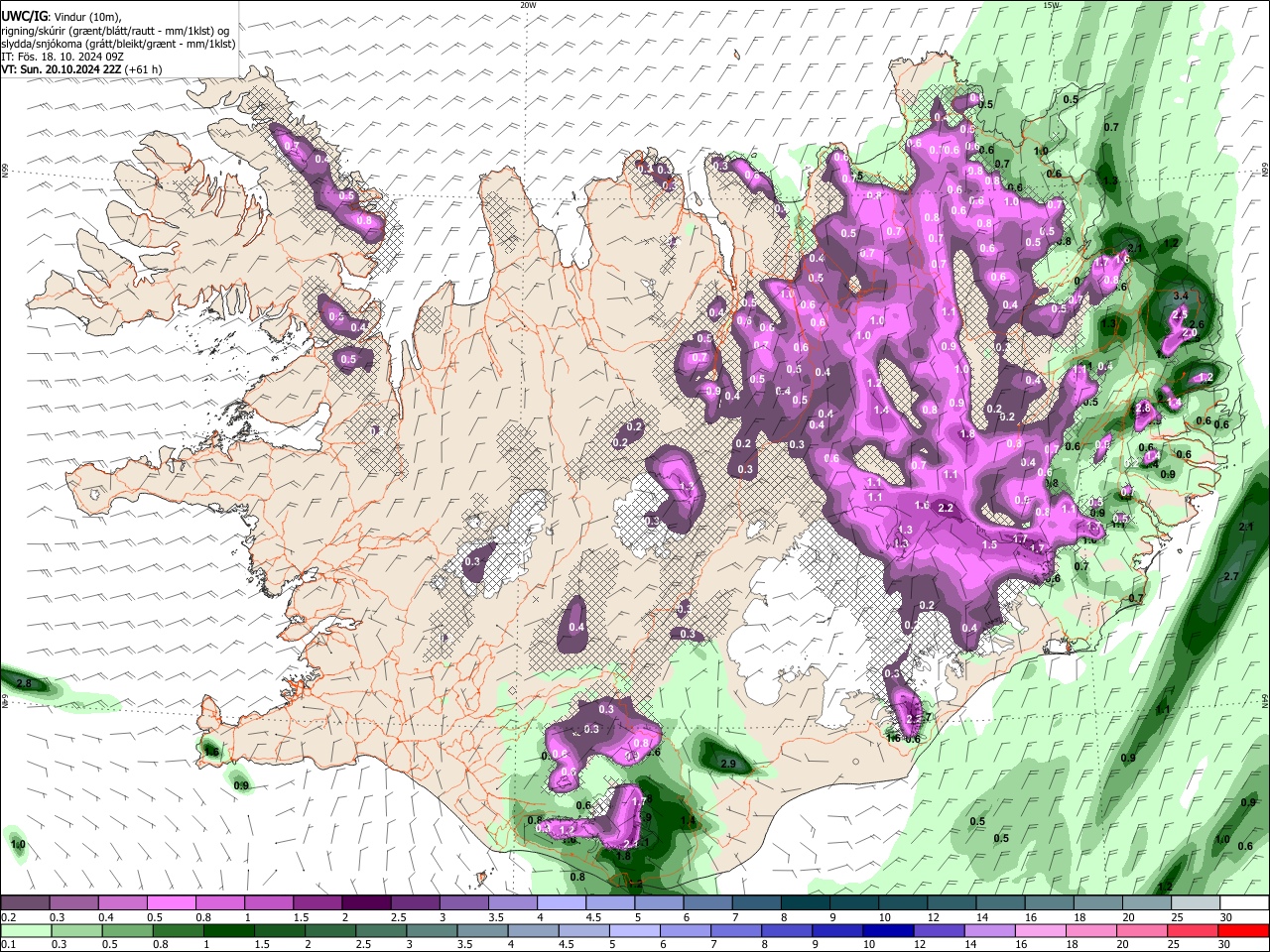This screenshot has width=1270, height=952.
Task: Click the 2.2 snowfall value on the map
Action: pyautogui.click(x=946, y=508)
